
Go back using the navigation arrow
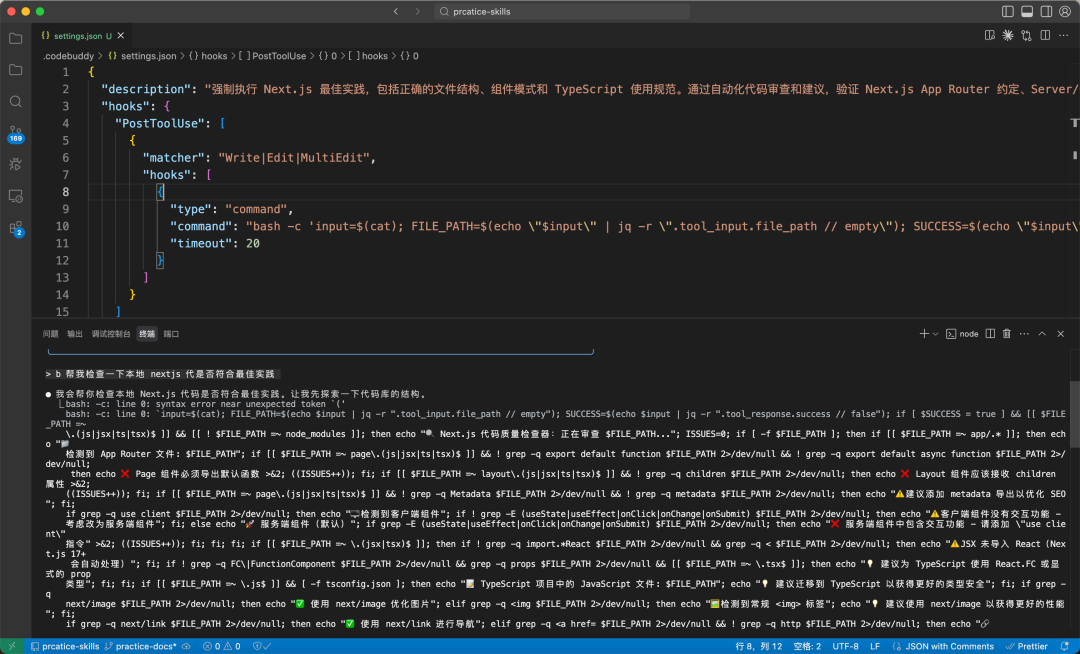tap(396, 11)
